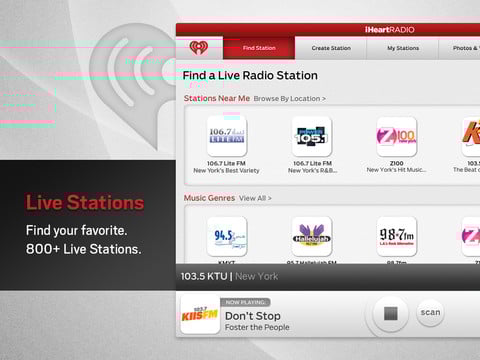The image size is (480, 360).
Task: Click the NOW PLAYING label
Action: tap(245, 302)
